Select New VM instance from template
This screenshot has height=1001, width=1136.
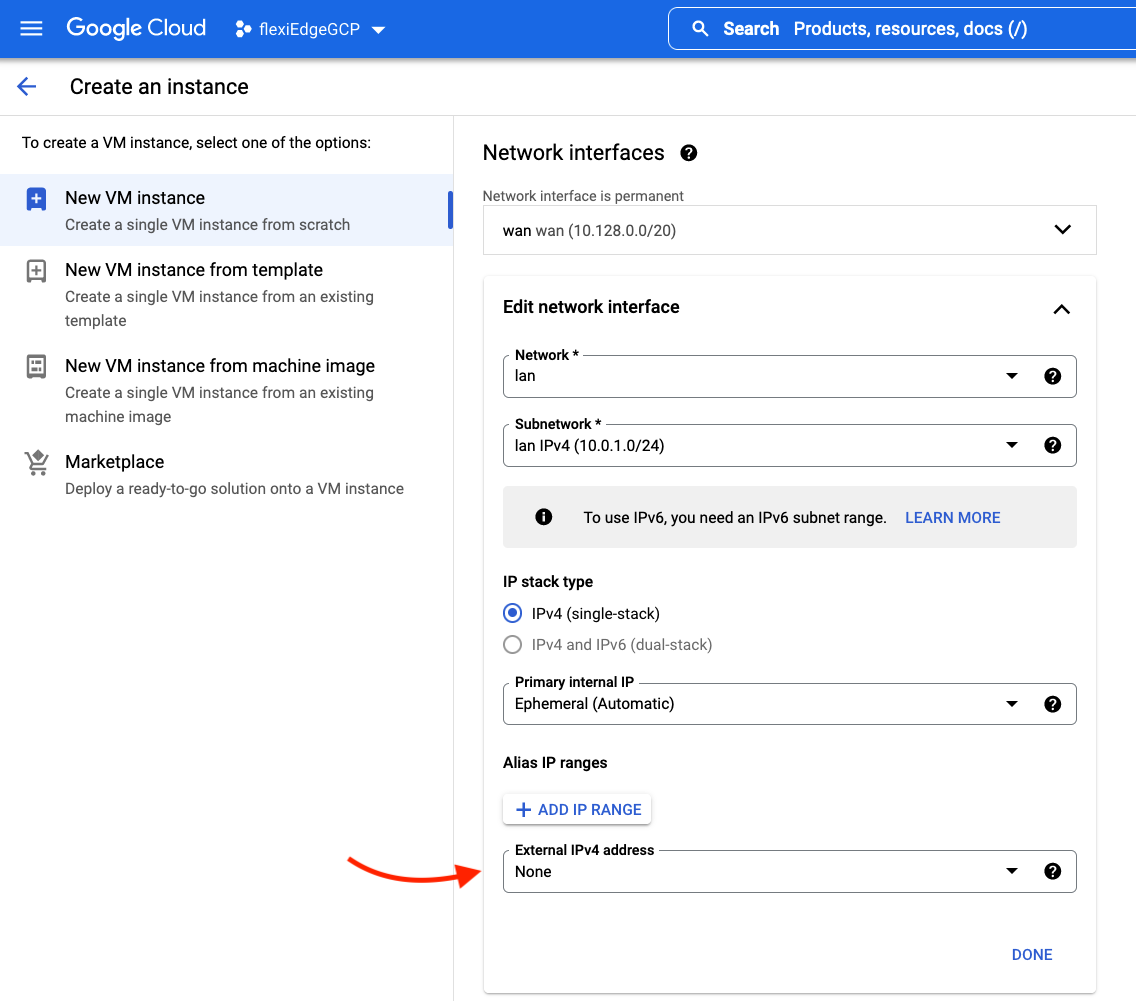[x=194, y=270]
